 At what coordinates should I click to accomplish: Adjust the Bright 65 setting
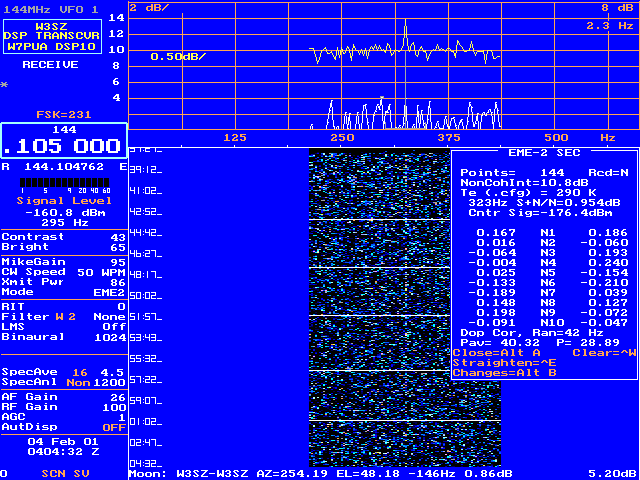tap(64, 247)
